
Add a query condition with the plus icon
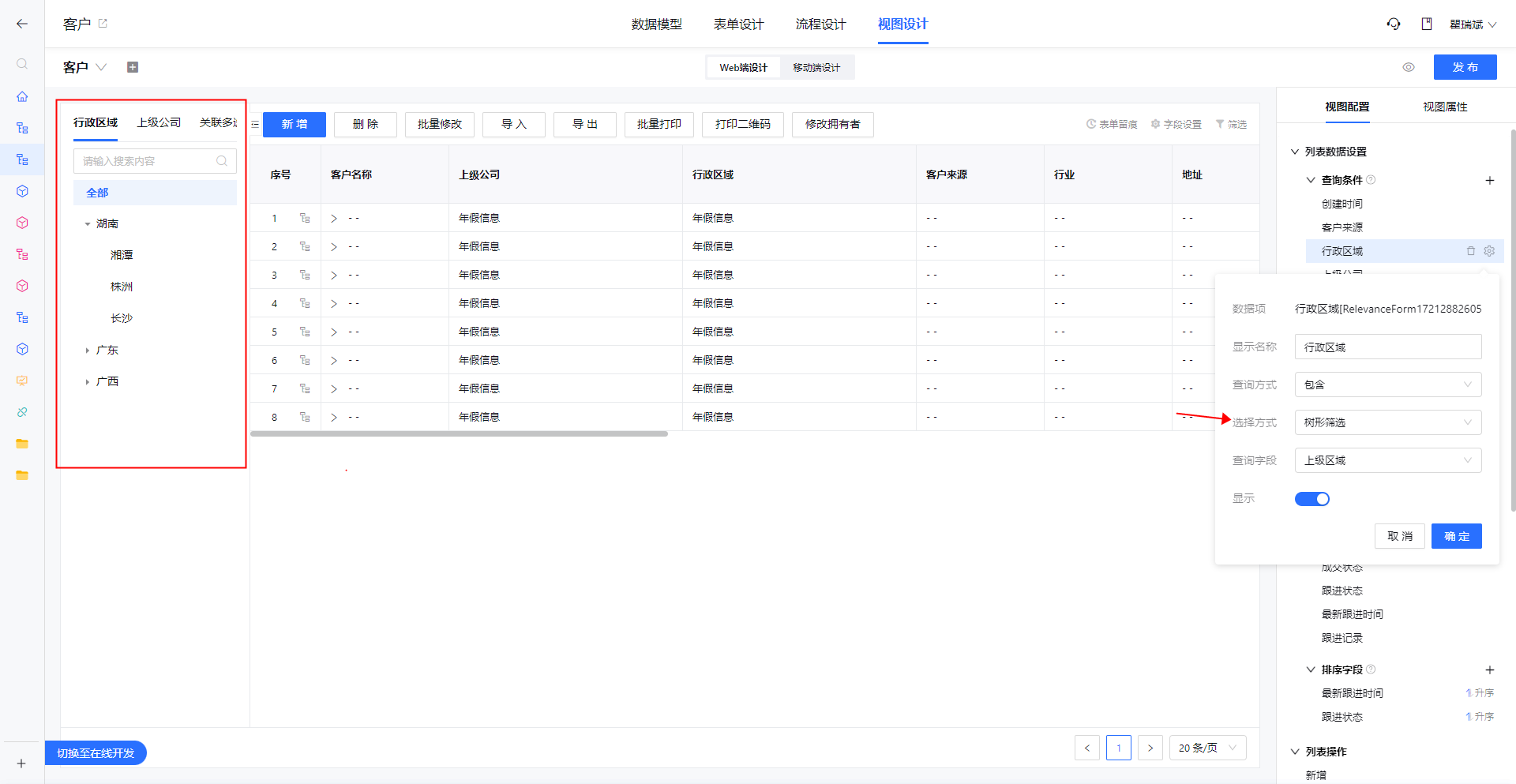(1490, 180)
